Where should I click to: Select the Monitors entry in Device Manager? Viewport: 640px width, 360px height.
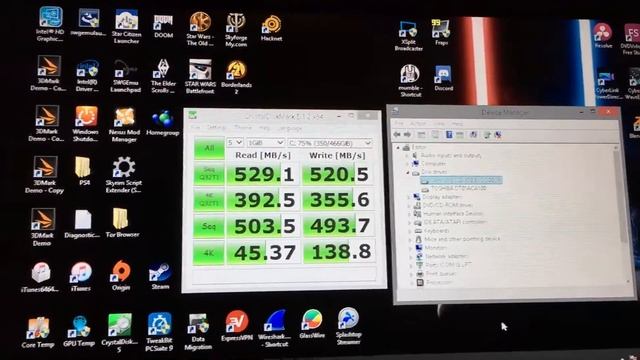pos(436,247)
